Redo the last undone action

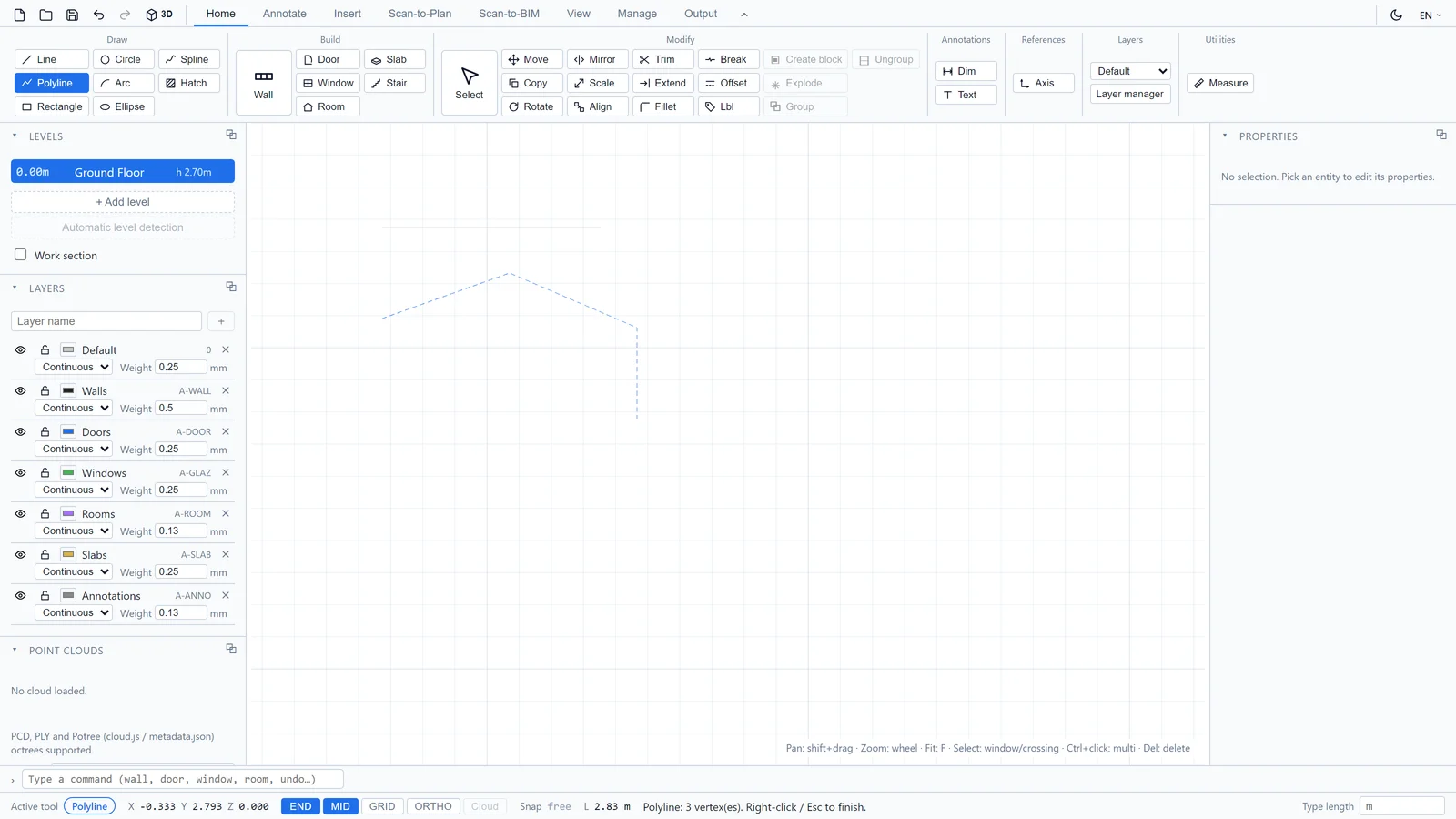coord(126,15)
